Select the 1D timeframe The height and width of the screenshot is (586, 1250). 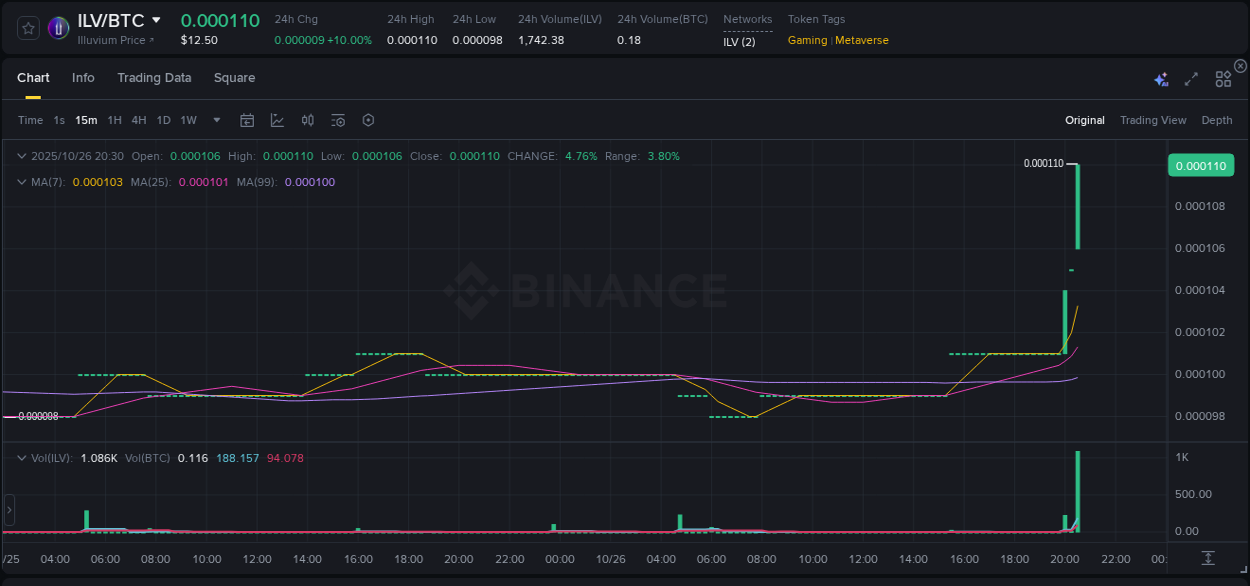163,120
